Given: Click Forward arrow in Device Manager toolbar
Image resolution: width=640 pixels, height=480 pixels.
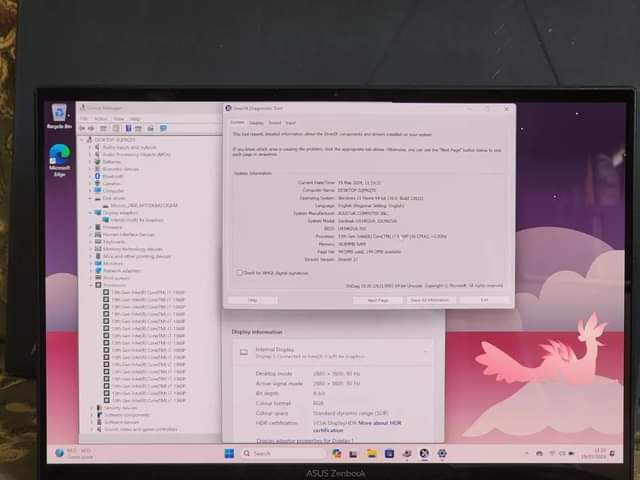Looking at the screenshot, I should [x=91, y=129].
